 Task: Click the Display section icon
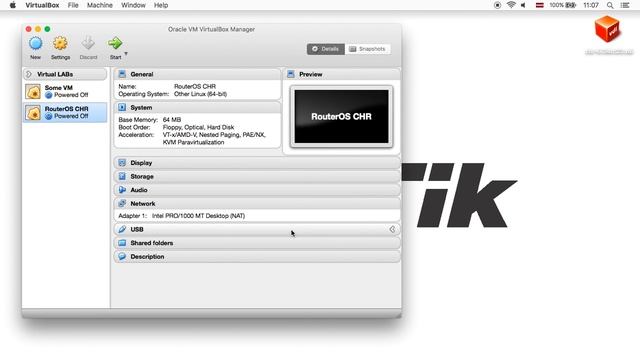tap(122, 162)
